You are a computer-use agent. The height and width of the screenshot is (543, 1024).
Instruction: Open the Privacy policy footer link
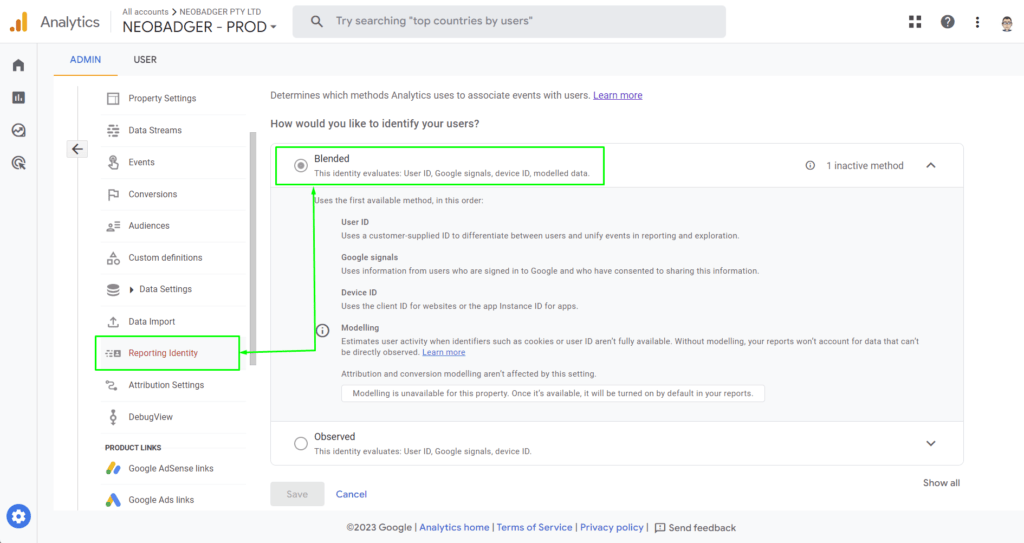[611, 527]
